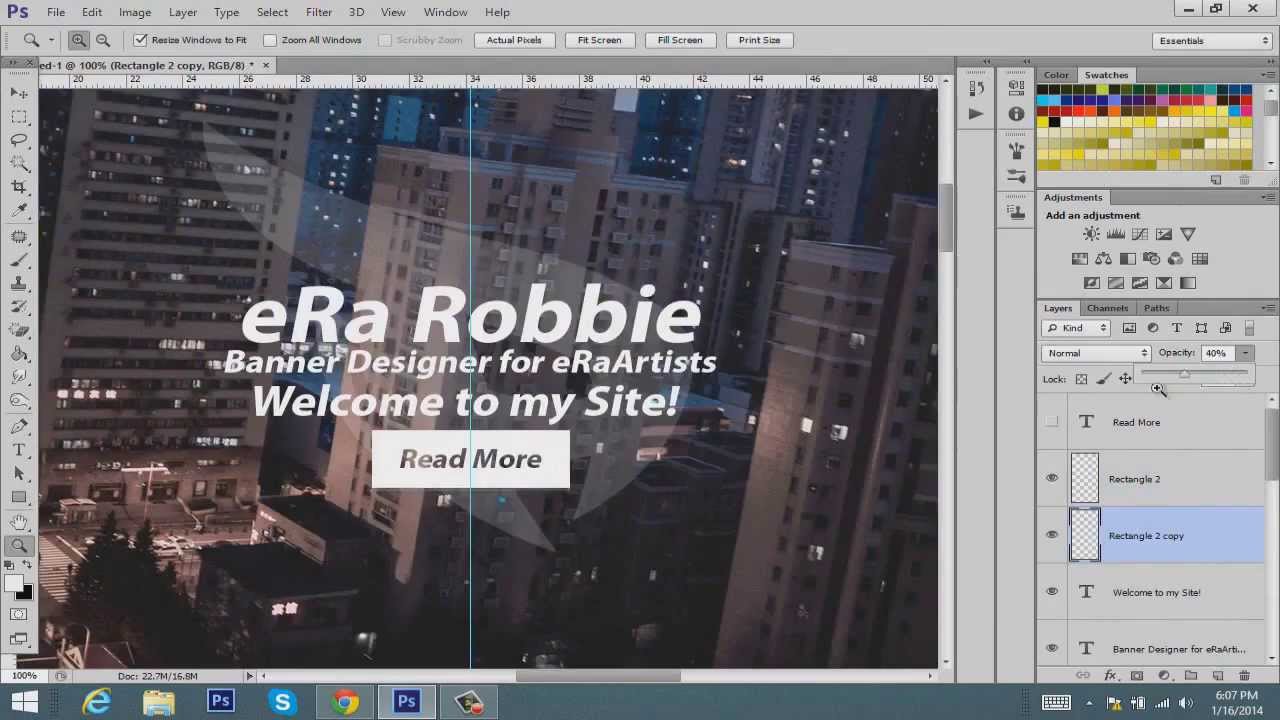Open the Essentials workspace dropdown
Viewport: 1280px width, 720px height.
pyautogui.click(x=1211, y=41)
